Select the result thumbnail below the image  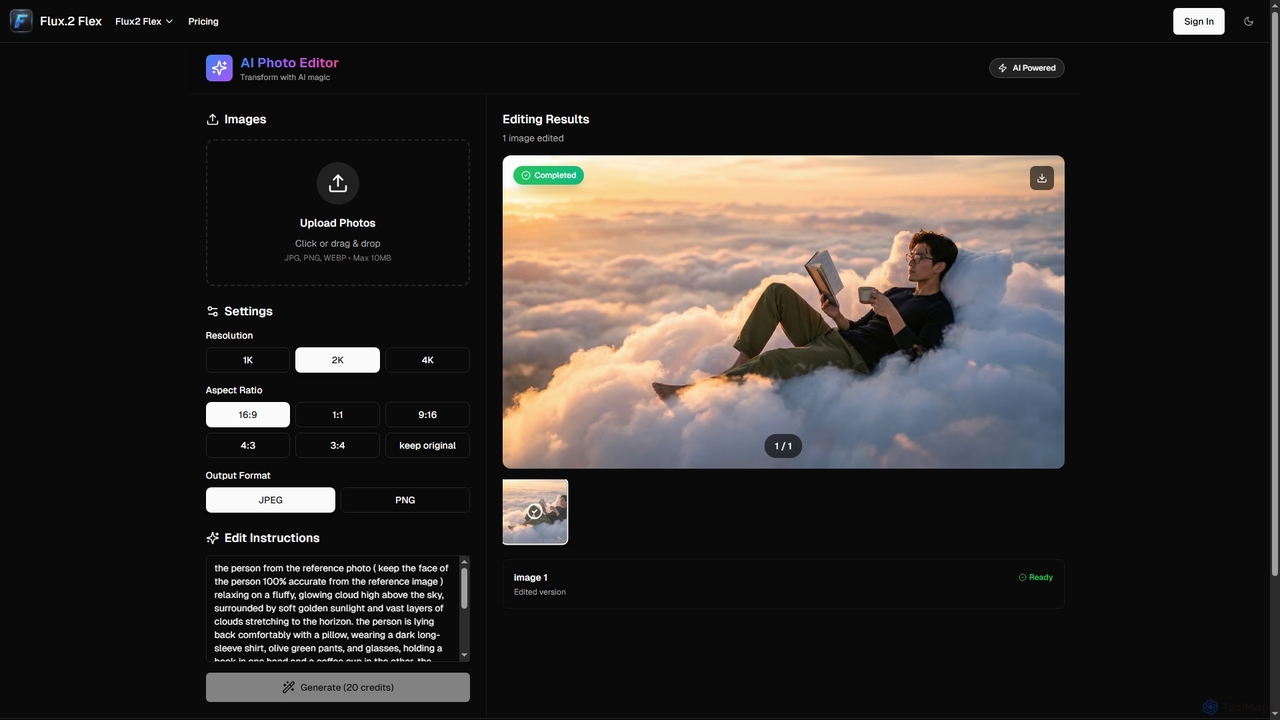535,512
